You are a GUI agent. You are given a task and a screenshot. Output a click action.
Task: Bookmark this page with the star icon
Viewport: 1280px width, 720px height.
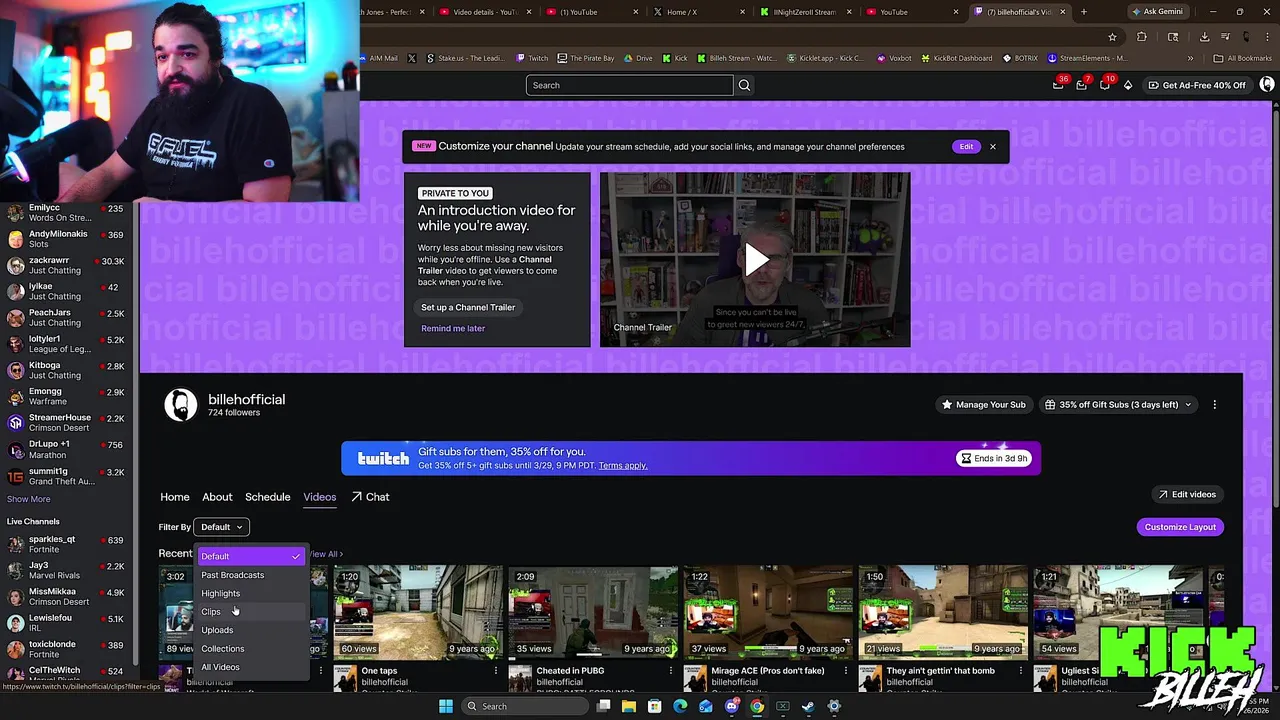[1112, 37]
